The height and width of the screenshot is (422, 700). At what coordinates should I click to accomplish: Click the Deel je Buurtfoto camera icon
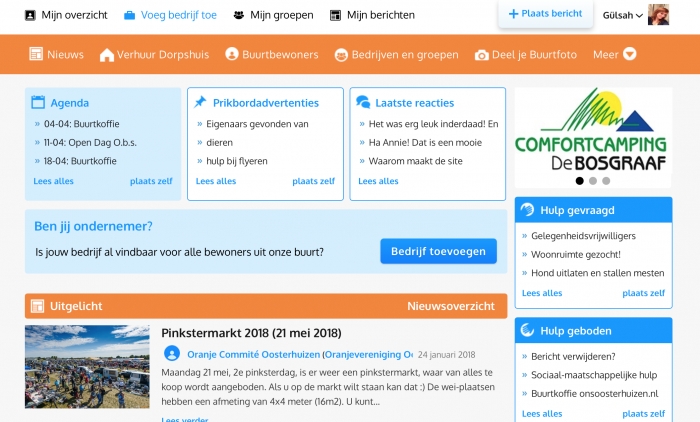pyautogui.click(x=482, y=55)
